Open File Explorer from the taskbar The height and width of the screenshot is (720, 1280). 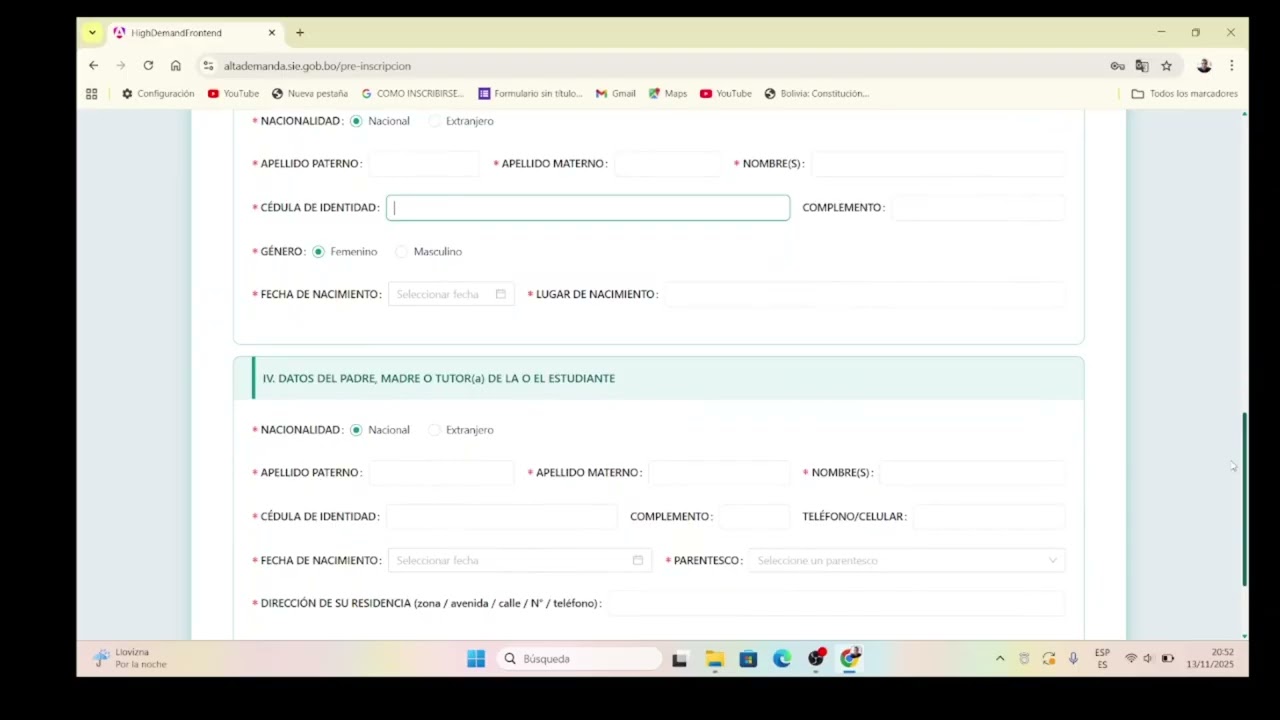pyautogui.click(x=714, y=659)
